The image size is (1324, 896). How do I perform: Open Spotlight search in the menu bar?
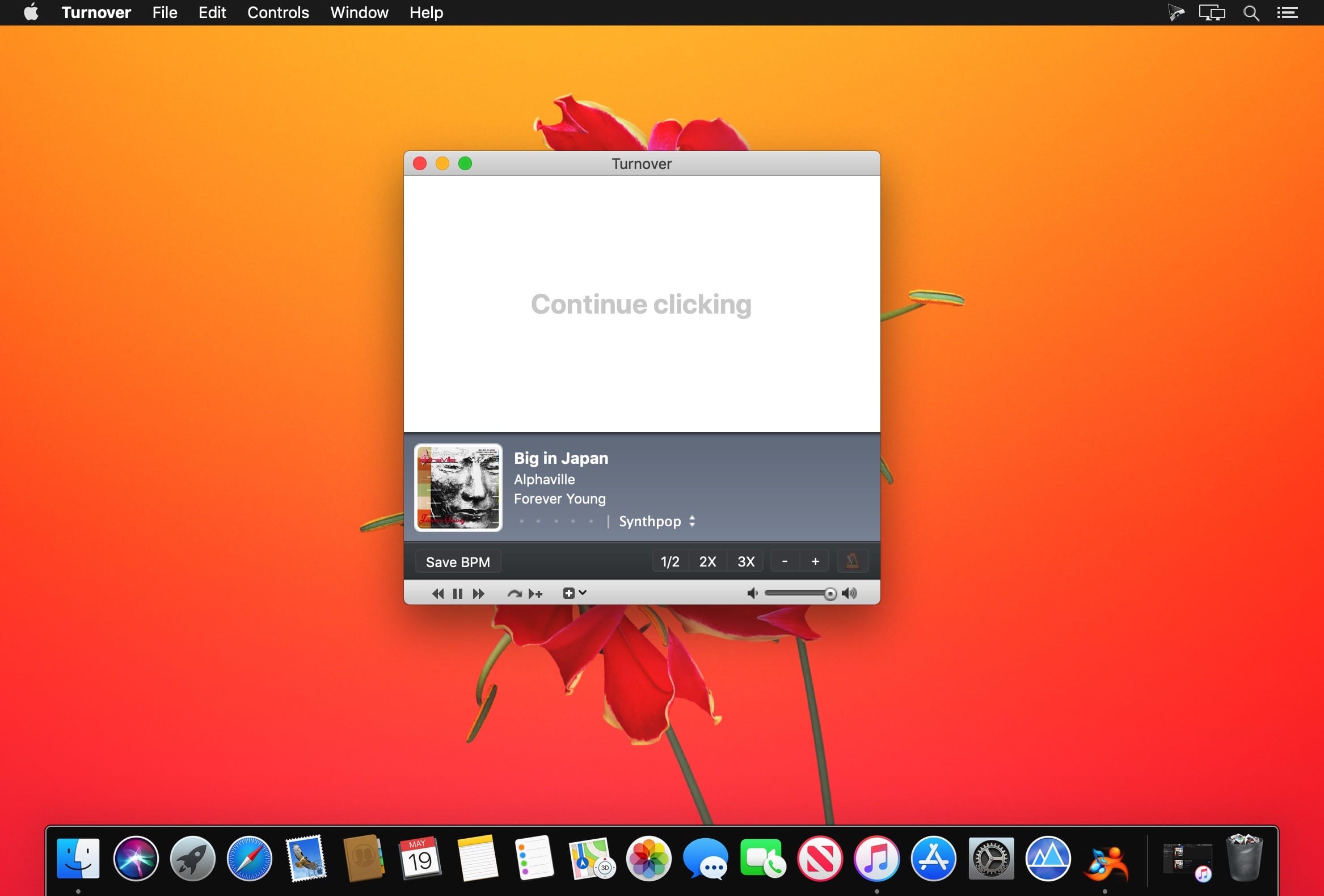click(x=1251, y=12)
